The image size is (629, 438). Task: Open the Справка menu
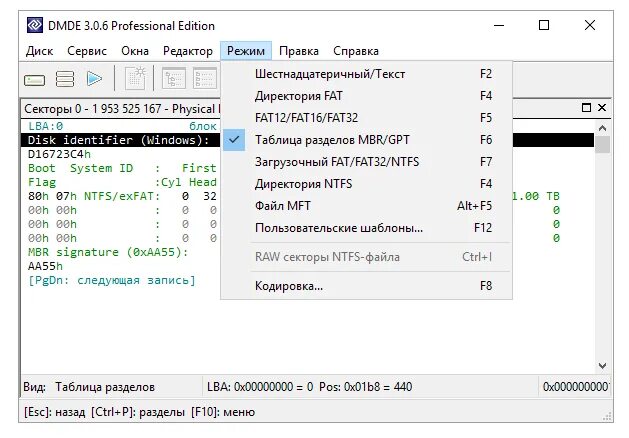click(x=356, y=51)
